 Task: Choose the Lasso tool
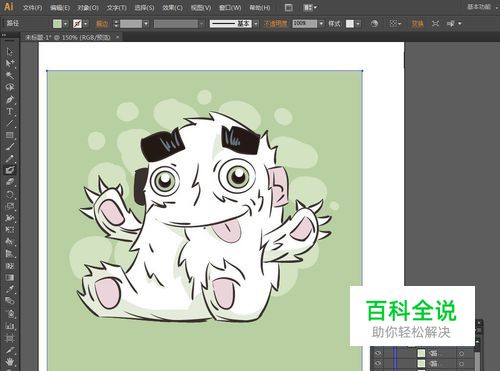pos(9,87)
